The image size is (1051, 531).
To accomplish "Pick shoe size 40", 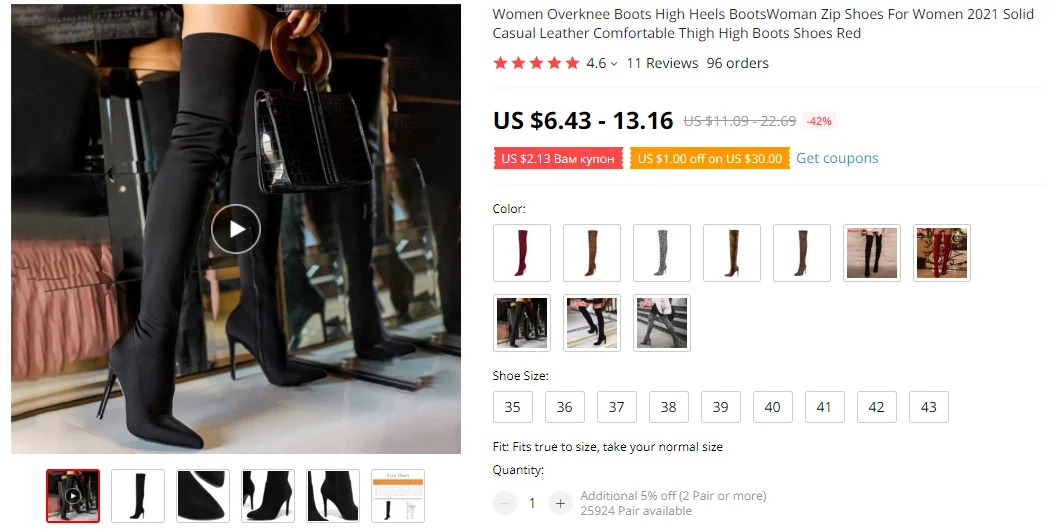I will tap(772, 407).
